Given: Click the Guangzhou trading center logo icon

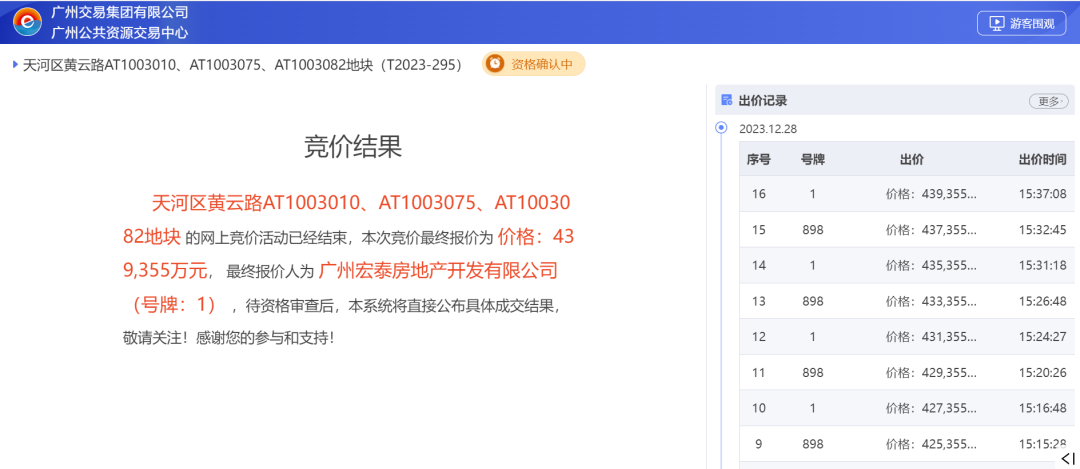Looking at the screenshot, I should click(x=28, y=22).
